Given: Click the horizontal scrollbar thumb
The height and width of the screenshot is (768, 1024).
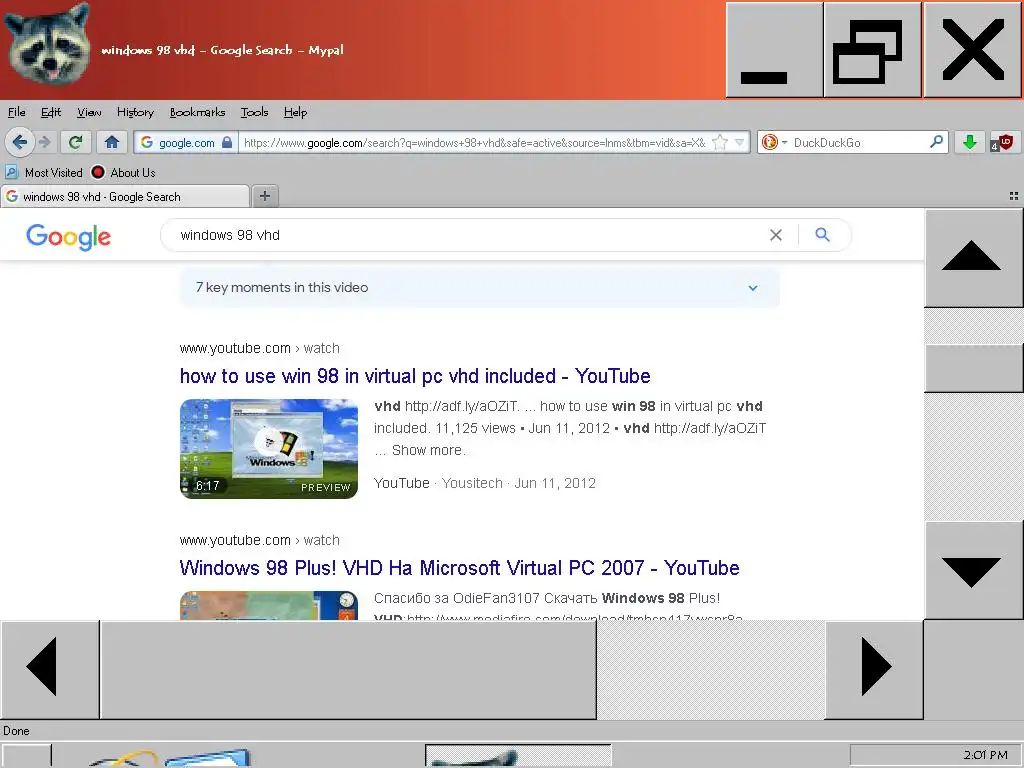Looking at the screenshot, I should (348, 669).
